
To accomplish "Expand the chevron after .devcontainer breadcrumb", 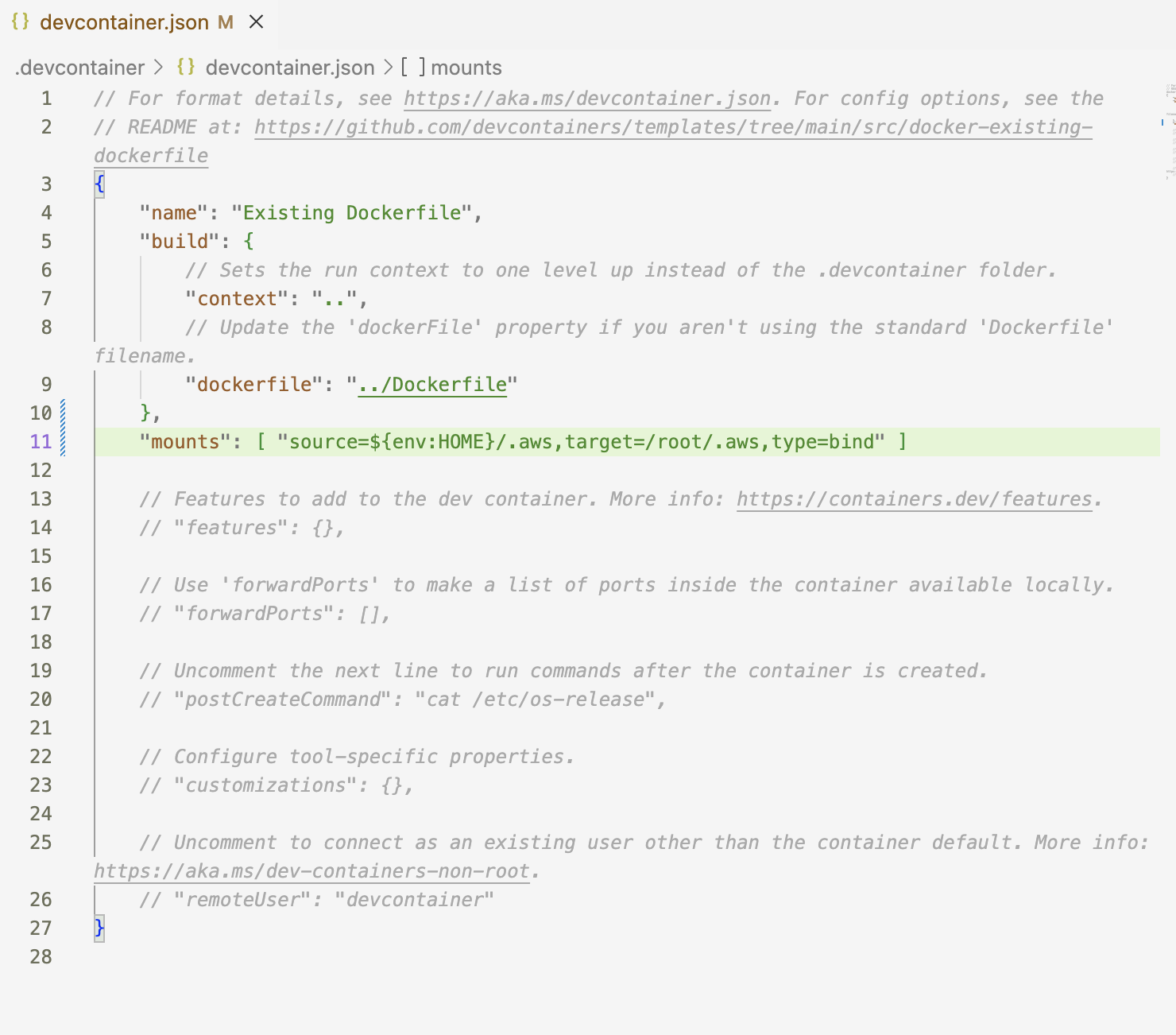I will click(159, 68).
